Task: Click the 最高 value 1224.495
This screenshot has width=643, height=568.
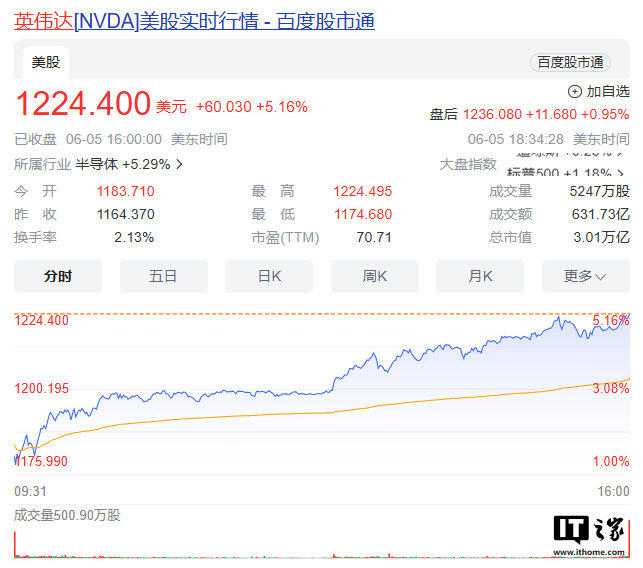Action: (x=363, y=192)
